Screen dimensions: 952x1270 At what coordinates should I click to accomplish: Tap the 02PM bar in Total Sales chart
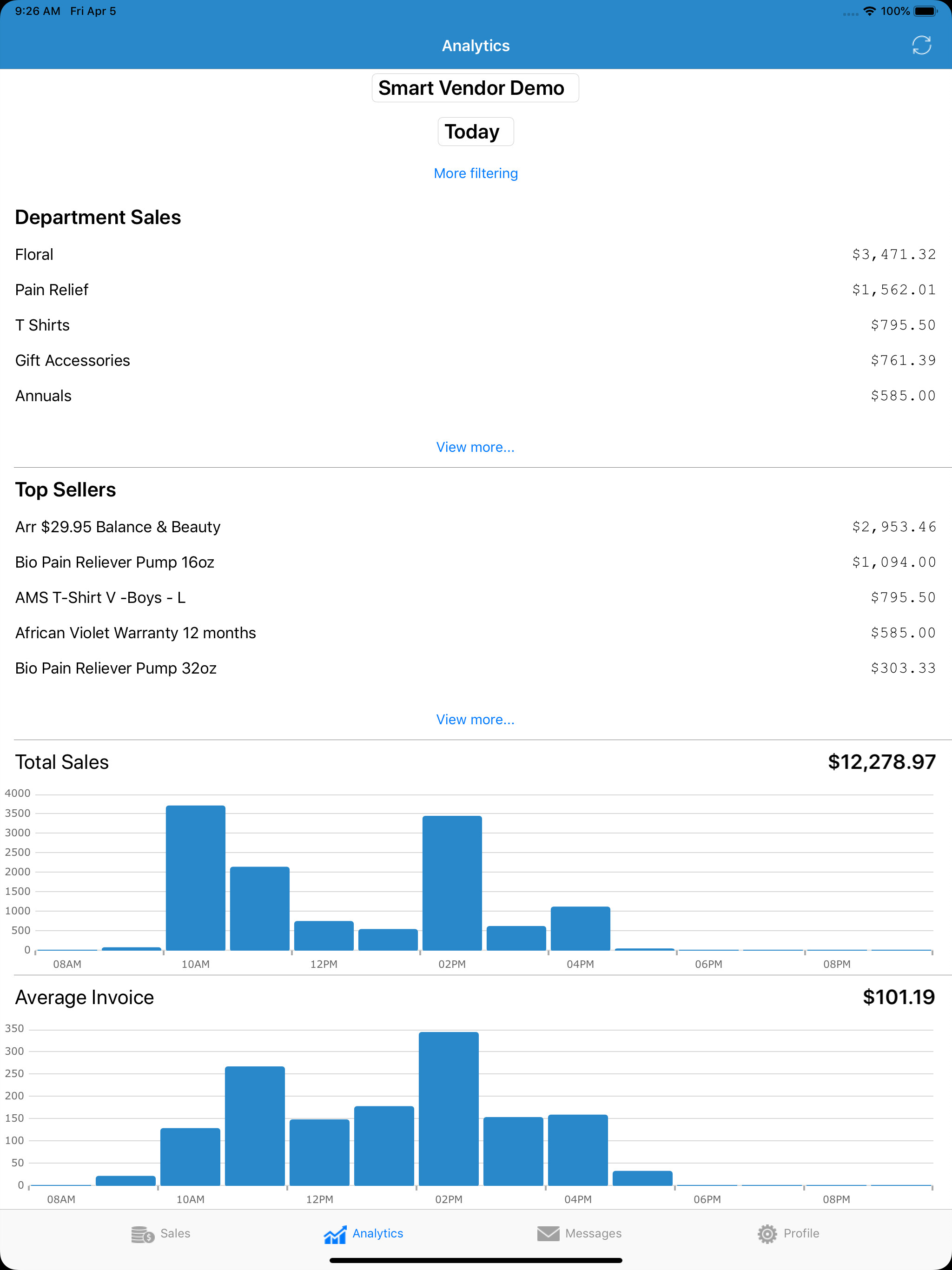pyautogui.click(x=452, y=883)
